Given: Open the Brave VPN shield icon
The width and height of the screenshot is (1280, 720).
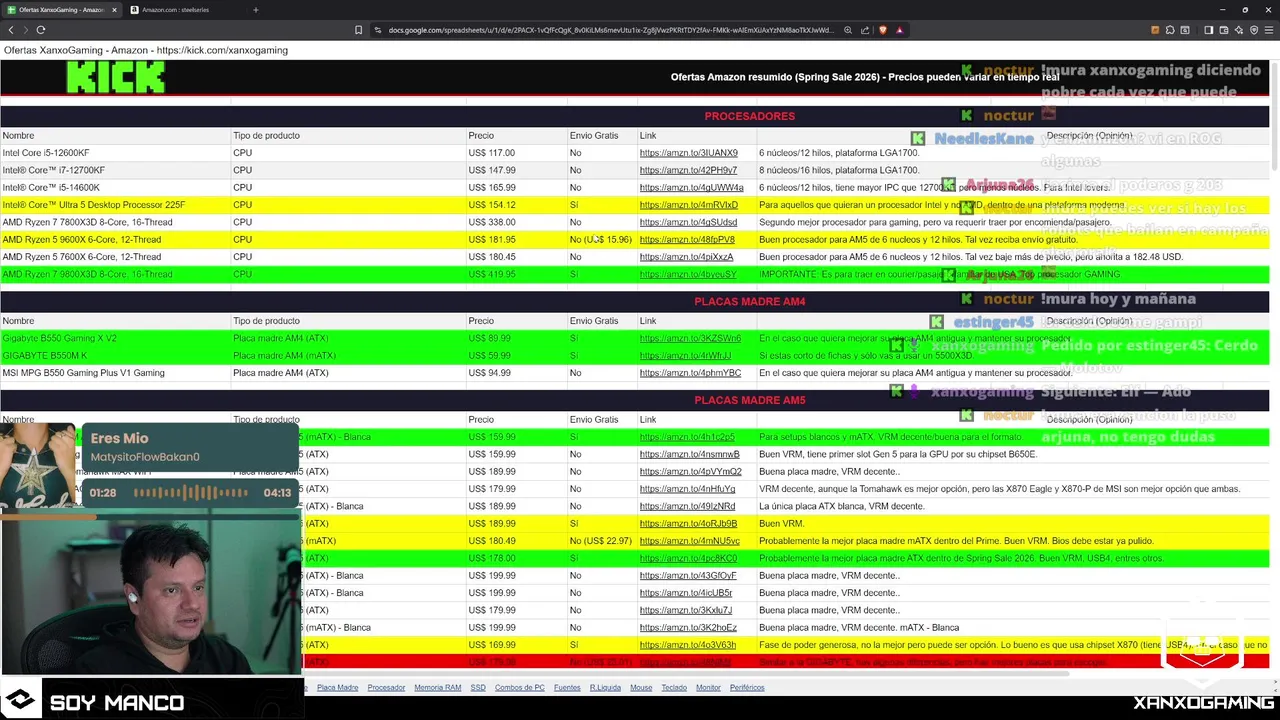Looking at the screenshot, I should click(1254, 30).
